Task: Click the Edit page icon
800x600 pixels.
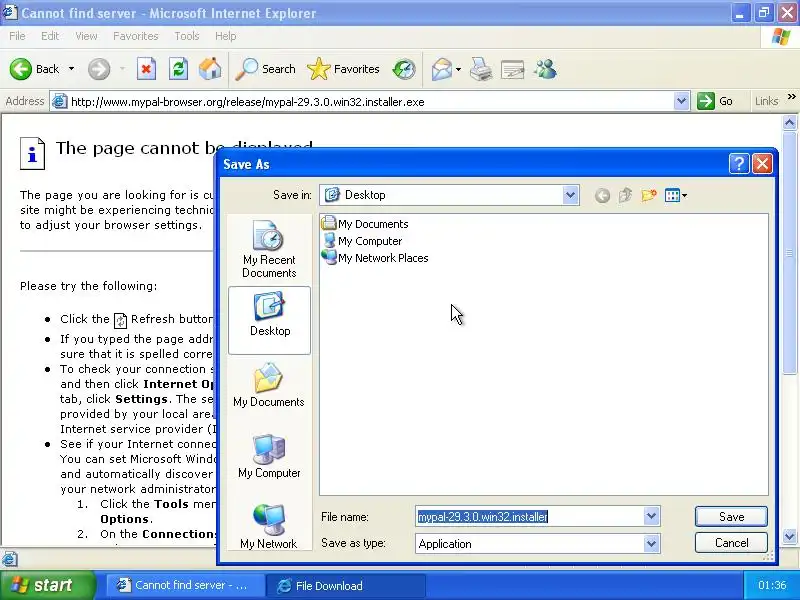Action: 513,69
